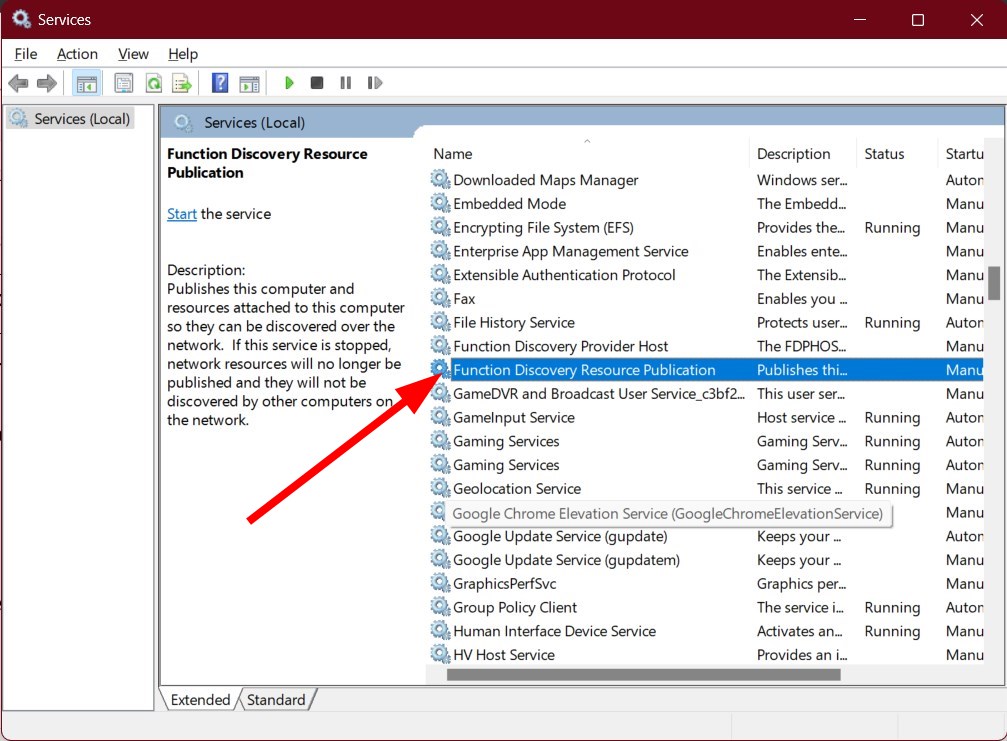Viewport: 1007px width, 741px height.
Task: Click the Restart Service toolbar icon
Action: coord(375,83)
